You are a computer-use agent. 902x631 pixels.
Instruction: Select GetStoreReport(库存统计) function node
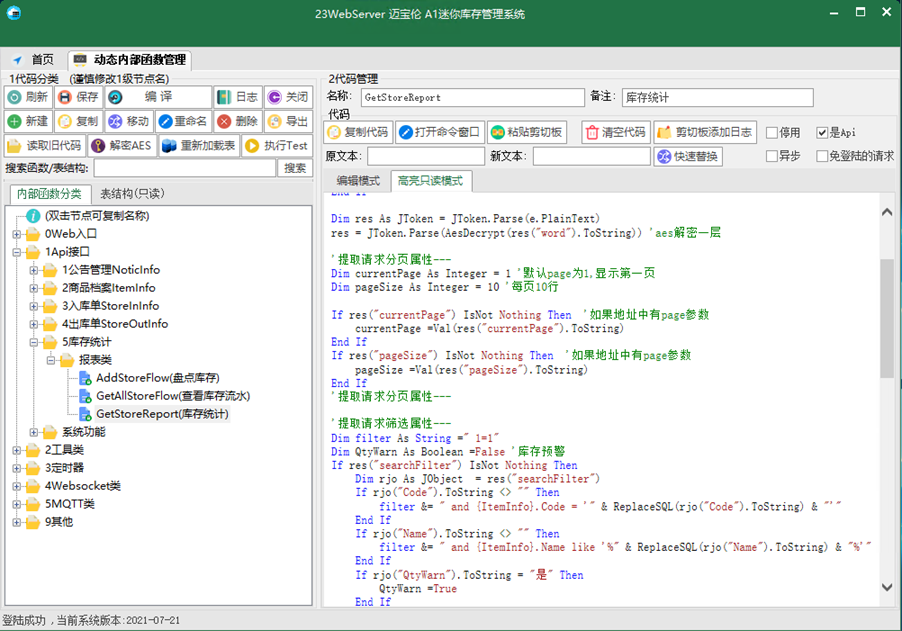pyautogui.click(x=162, y=414)
